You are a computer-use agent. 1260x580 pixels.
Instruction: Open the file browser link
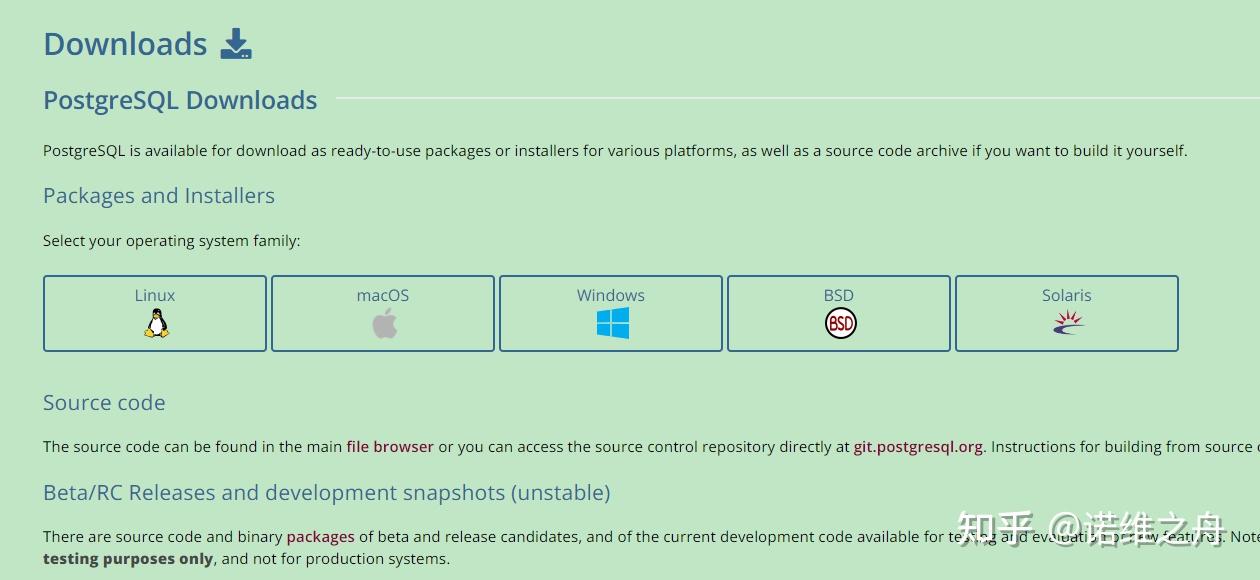[x=390, y=447]
